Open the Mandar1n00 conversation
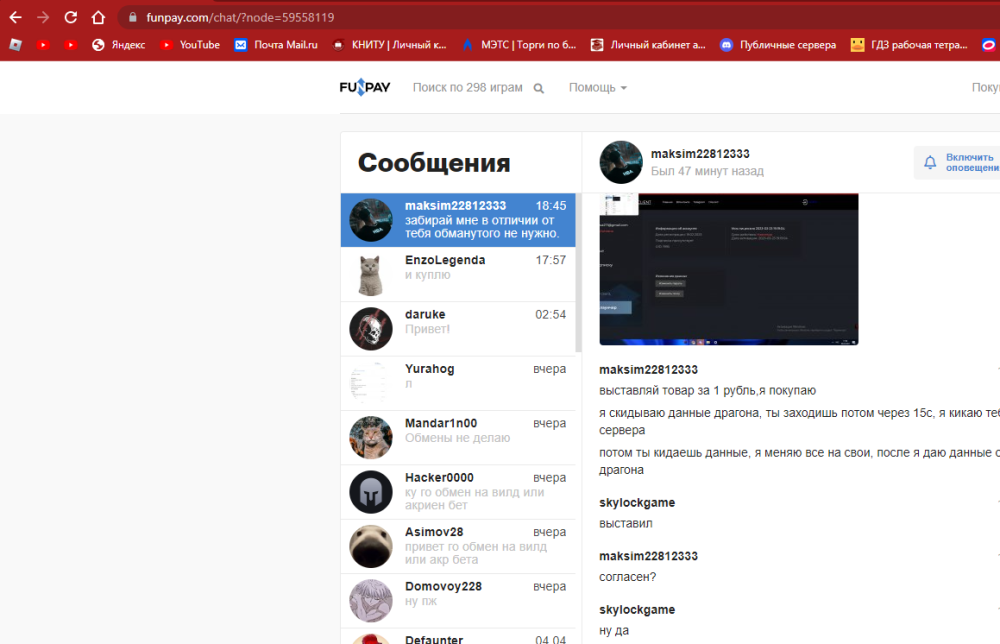The image size is (1000, 644). pyautogui.click(x=458, y=437)
